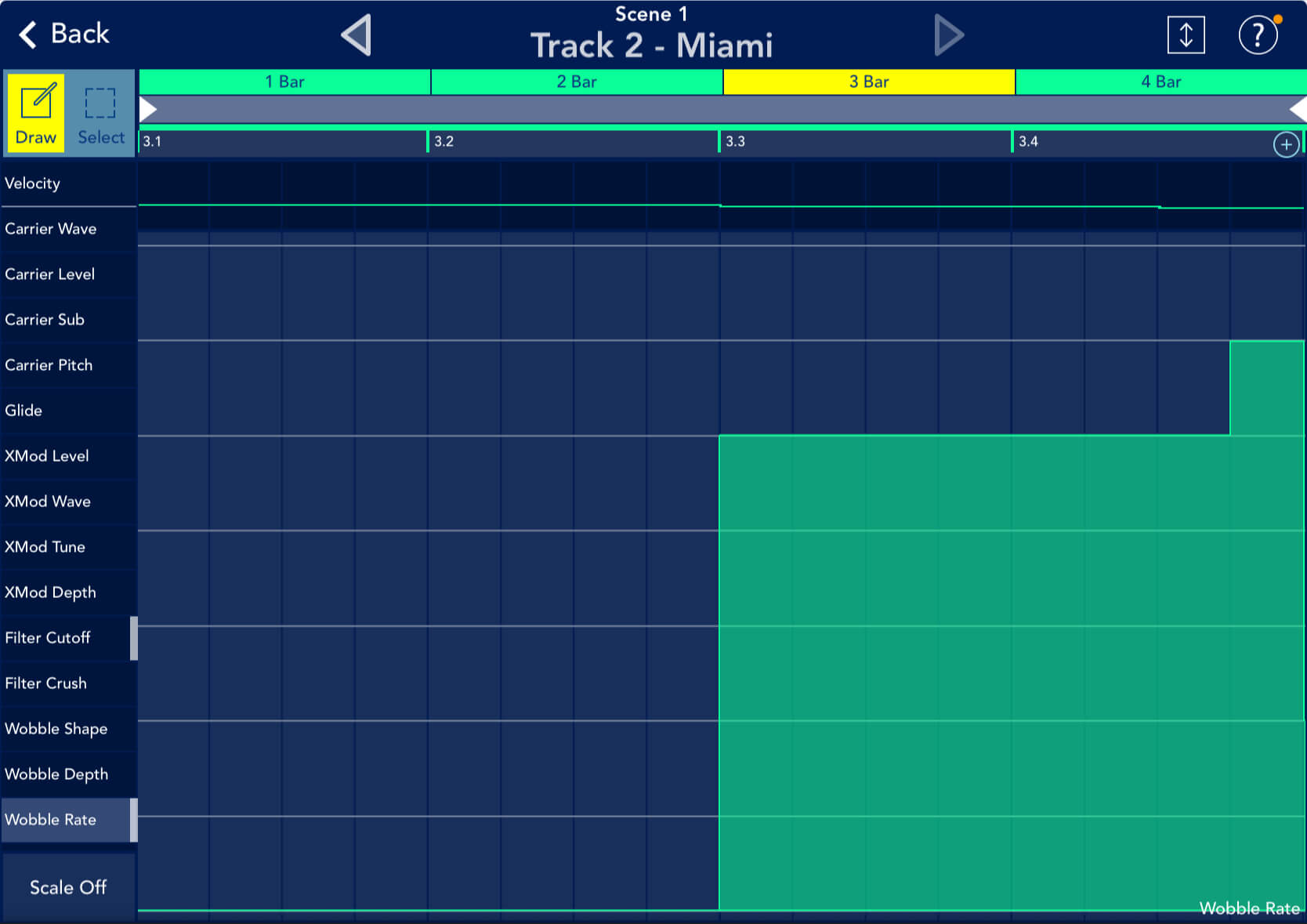
Task: Click the right loop end marker triangle
Action: [1298, 109]
